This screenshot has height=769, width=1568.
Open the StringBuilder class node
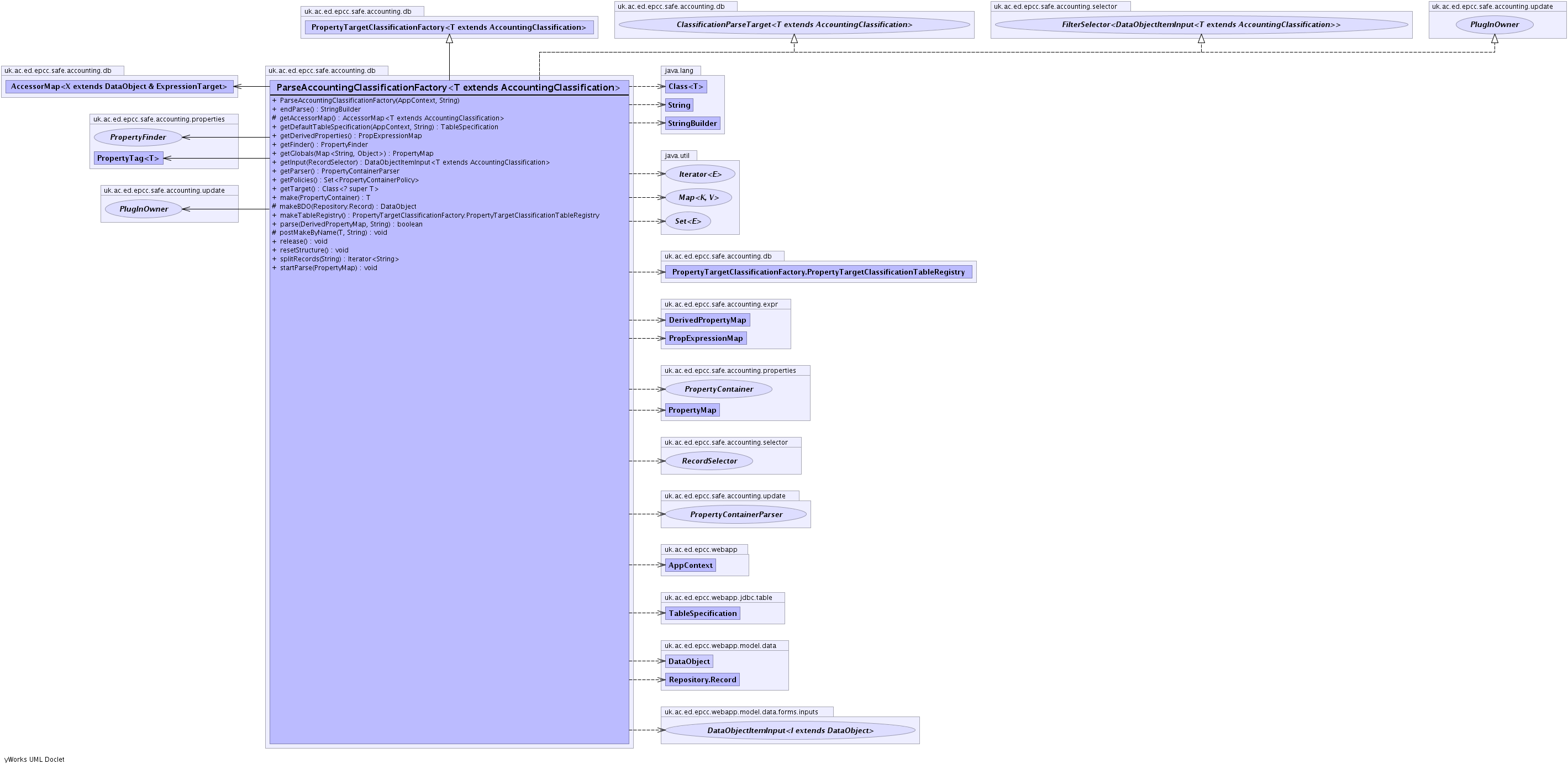[x=692, y=123]
